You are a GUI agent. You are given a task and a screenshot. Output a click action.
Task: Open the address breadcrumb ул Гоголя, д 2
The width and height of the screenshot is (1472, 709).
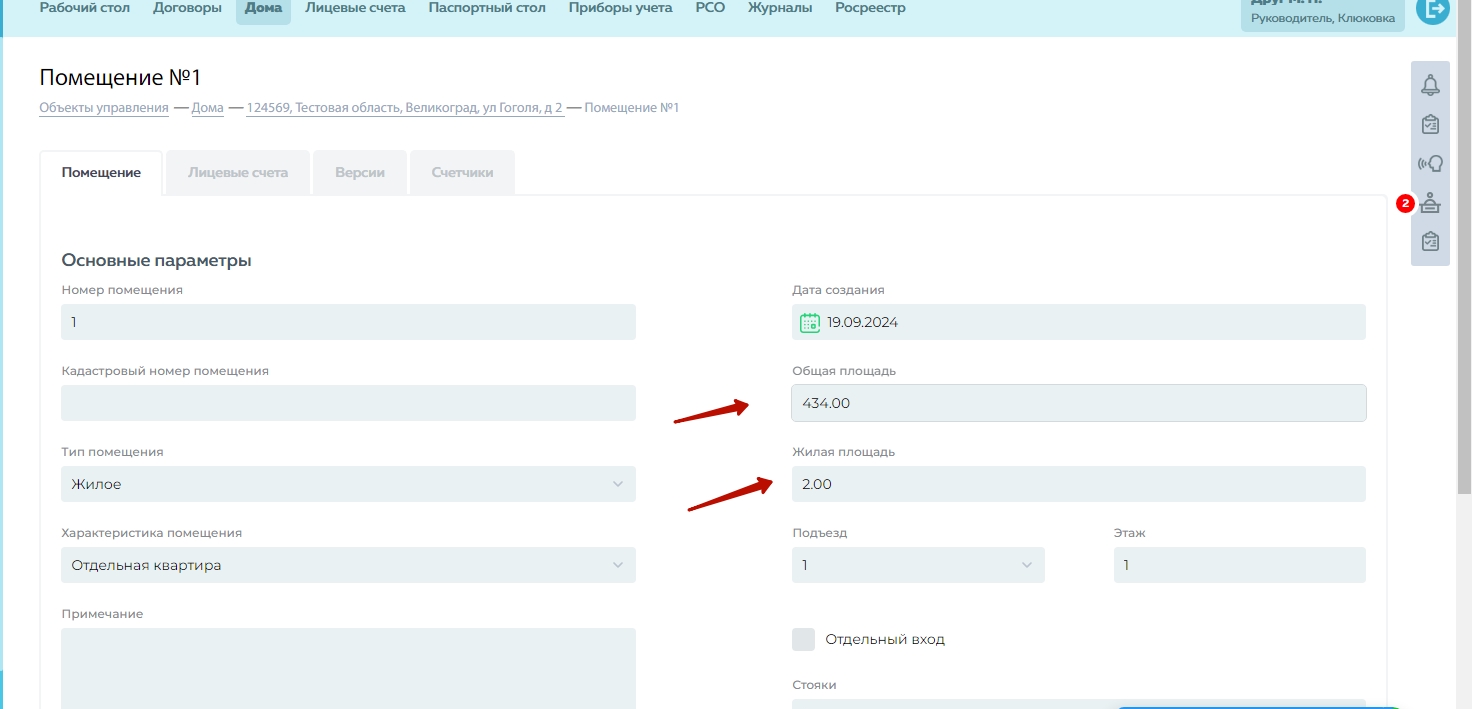click(x=405, y=108)
